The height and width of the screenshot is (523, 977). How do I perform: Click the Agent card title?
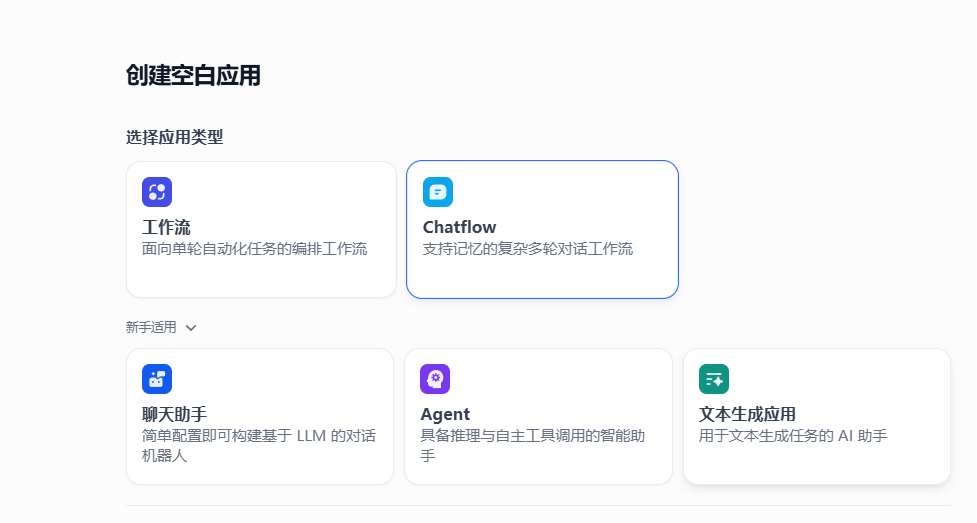pyautogui.click(x=445, y=414)
